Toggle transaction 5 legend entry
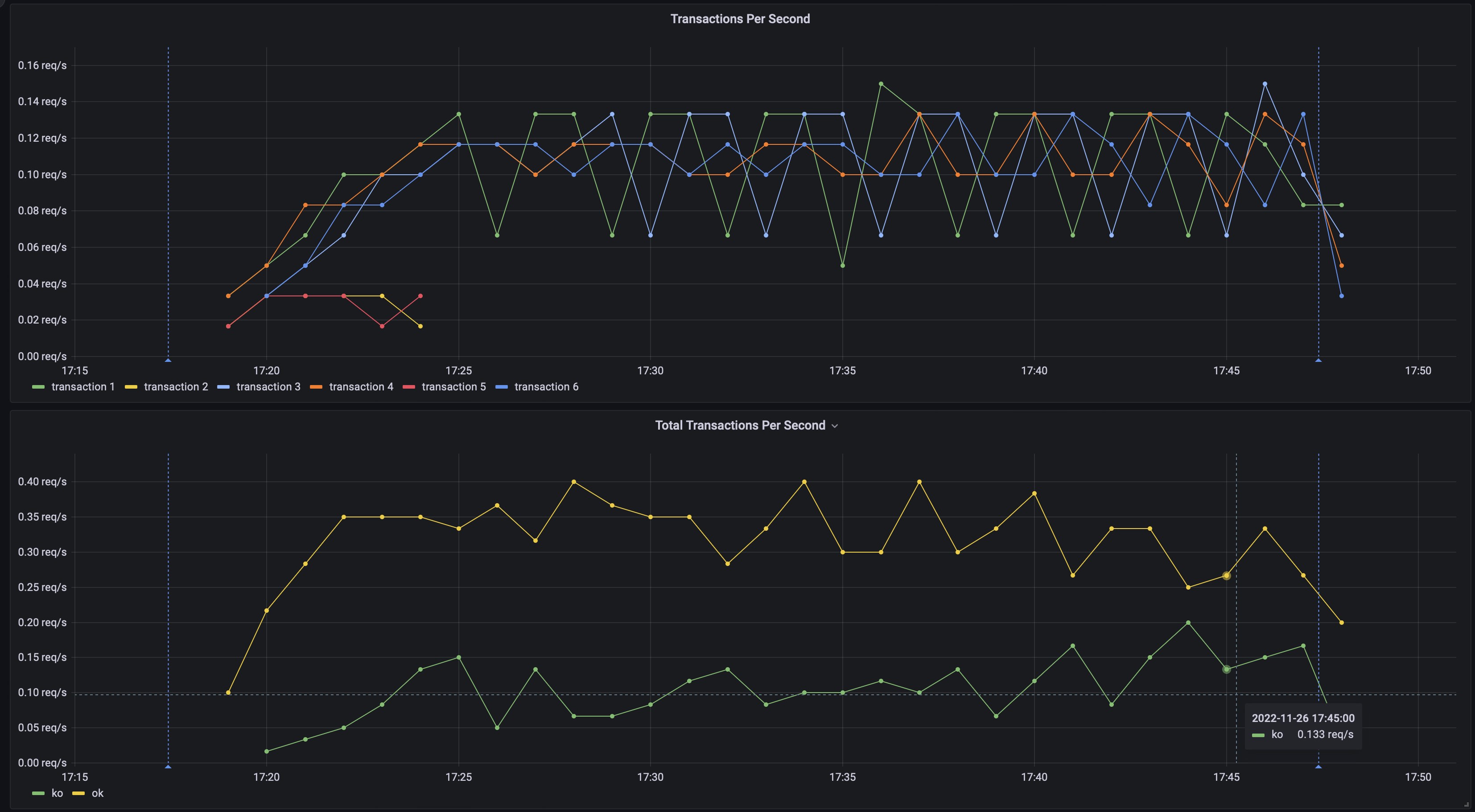Screen dimensions: 1475x812 click(453, 387)
